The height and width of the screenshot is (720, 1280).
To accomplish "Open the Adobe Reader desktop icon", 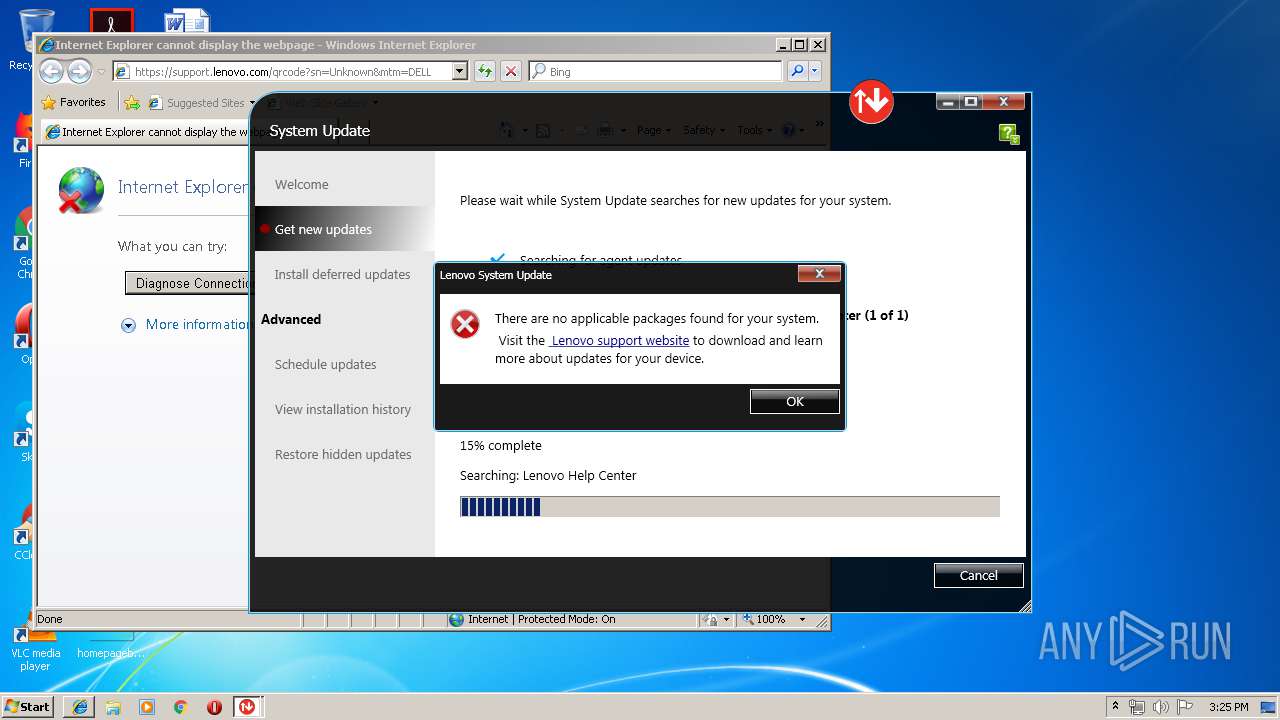I will point(111,20).
